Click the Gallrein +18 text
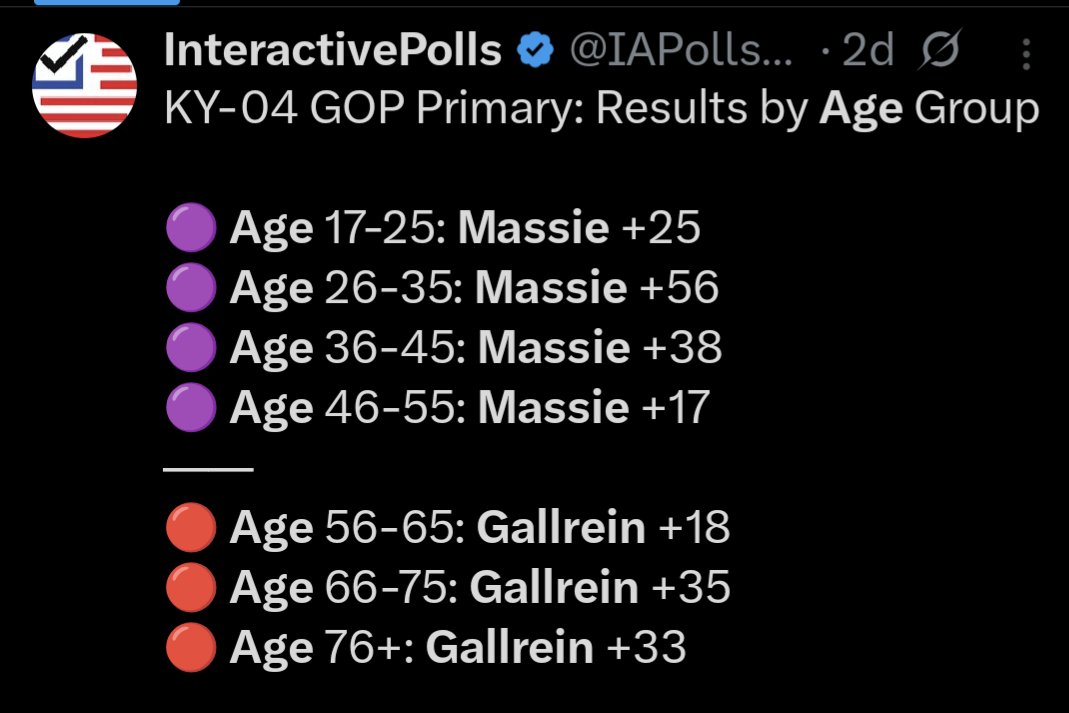This screenshot has height=713, width=1069. (603, 527)
